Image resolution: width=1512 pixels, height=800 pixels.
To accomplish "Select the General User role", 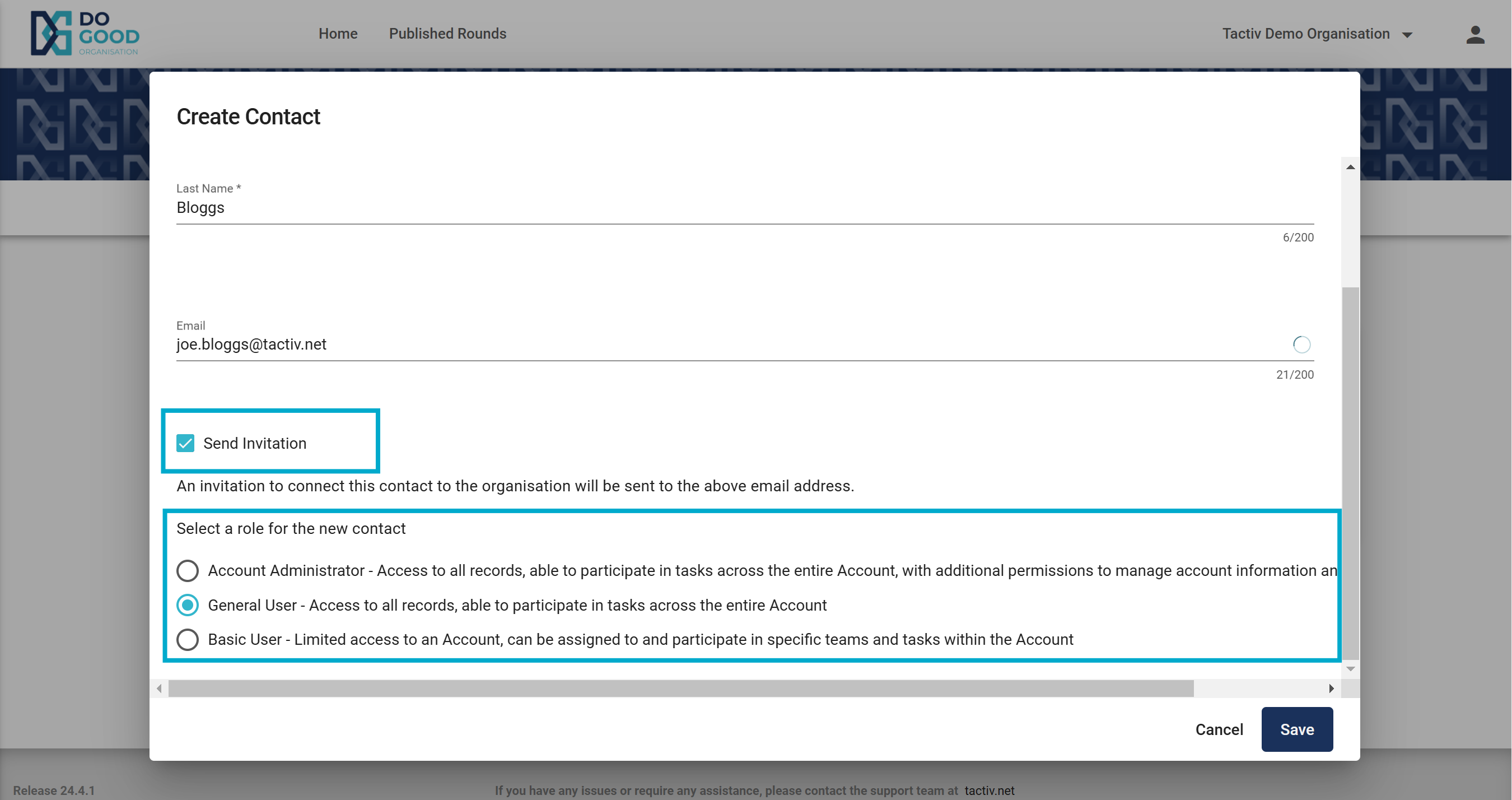I will point(188,606).
